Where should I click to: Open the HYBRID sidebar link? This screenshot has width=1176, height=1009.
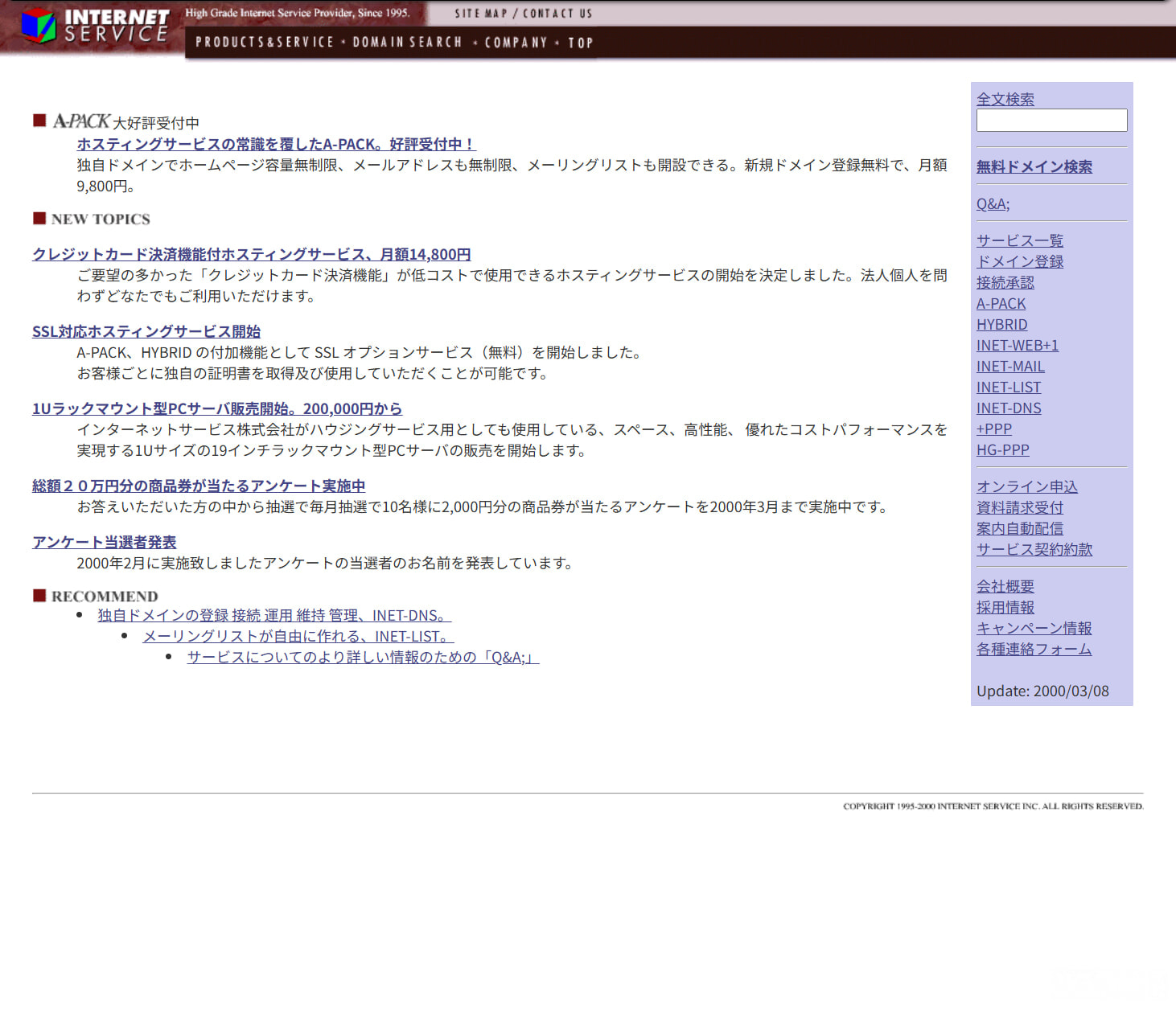1002,324
